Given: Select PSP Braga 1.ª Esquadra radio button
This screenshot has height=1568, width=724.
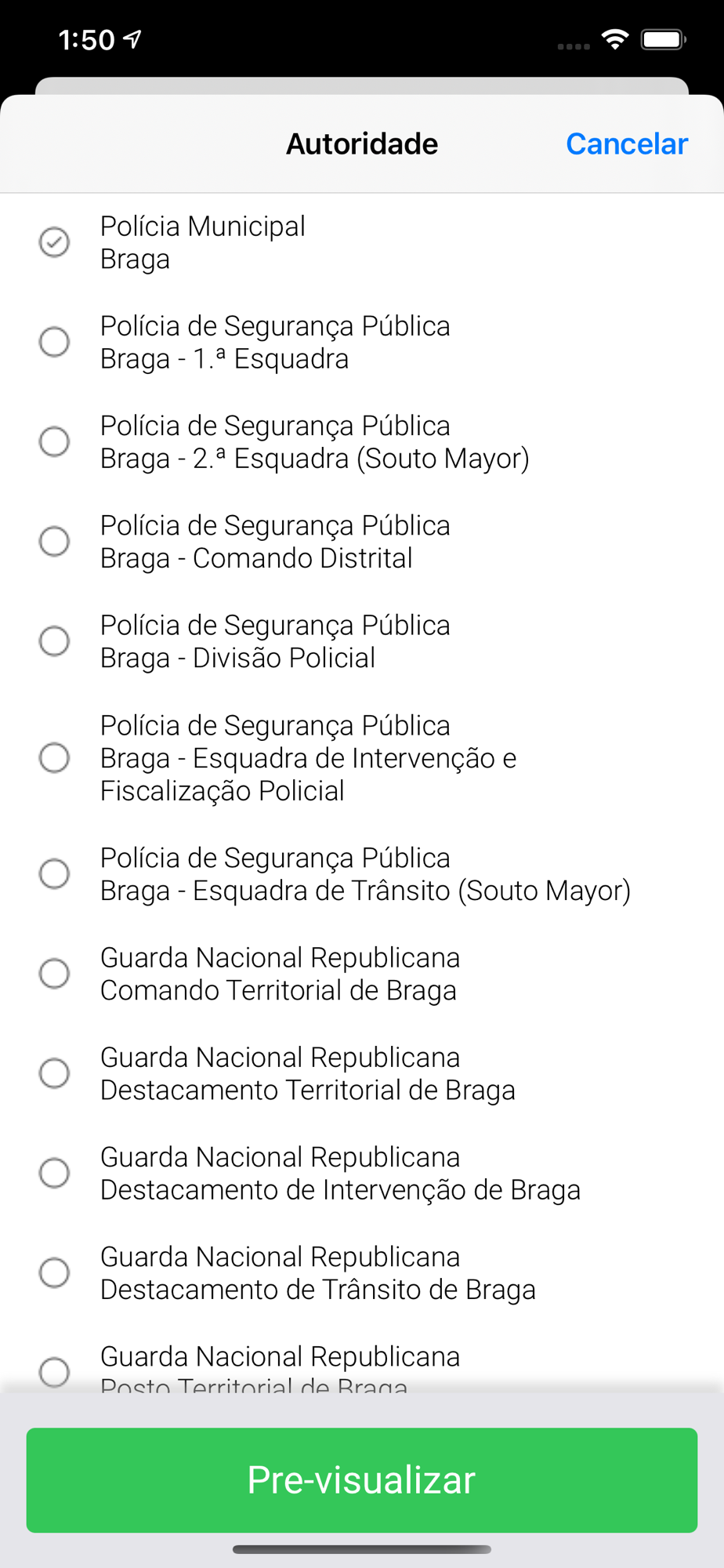Looking at the screenshot, I should [x=54, y=342].
